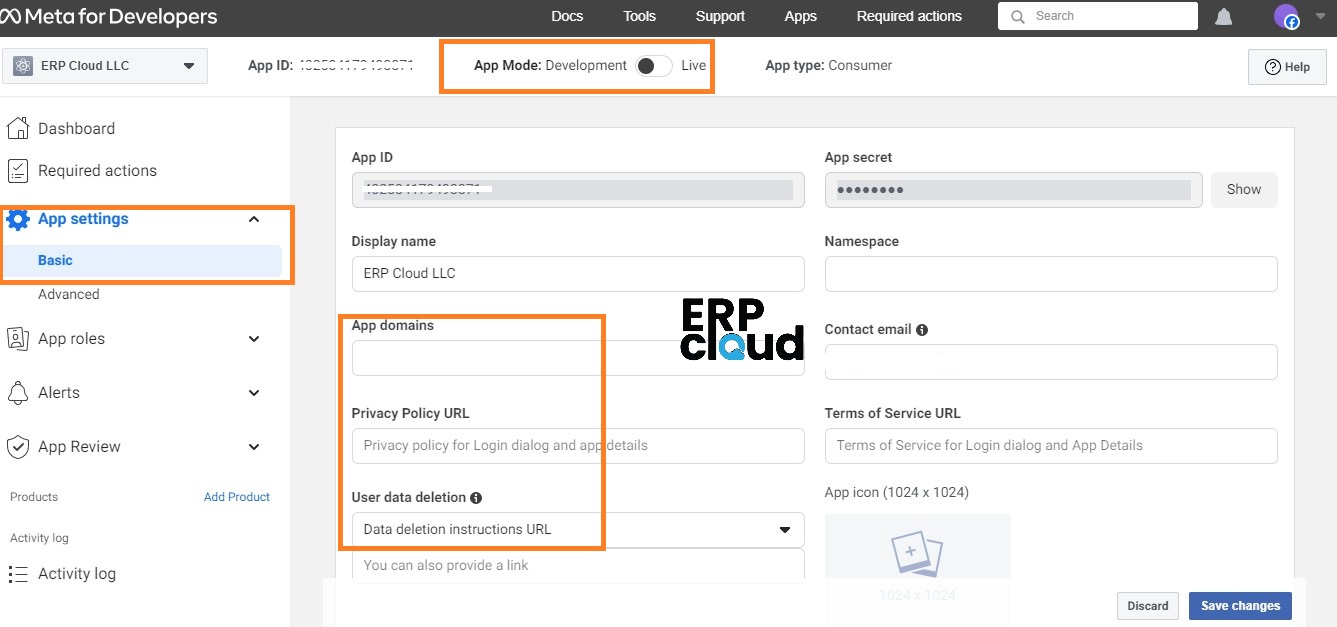Click the Add Product link
The image size is (1337, 627).
coord(237,497)
